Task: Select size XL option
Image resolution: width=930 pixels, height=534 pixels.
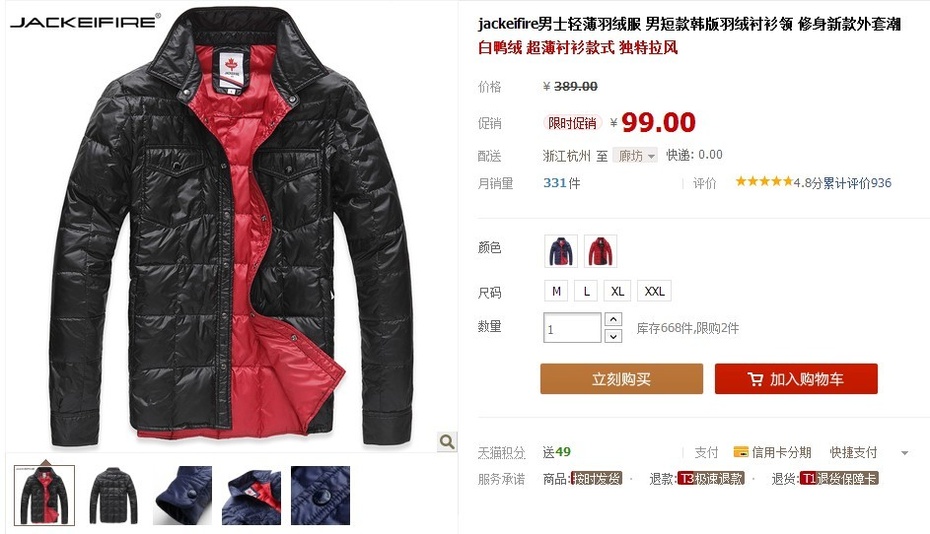Action: pos(617,291)
